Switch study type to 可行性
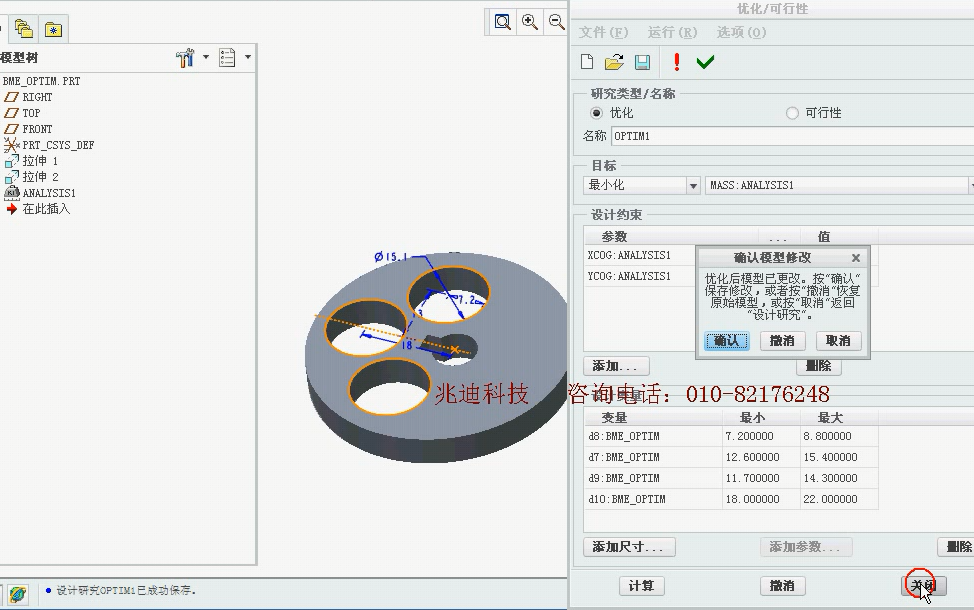 pos(791,112)
